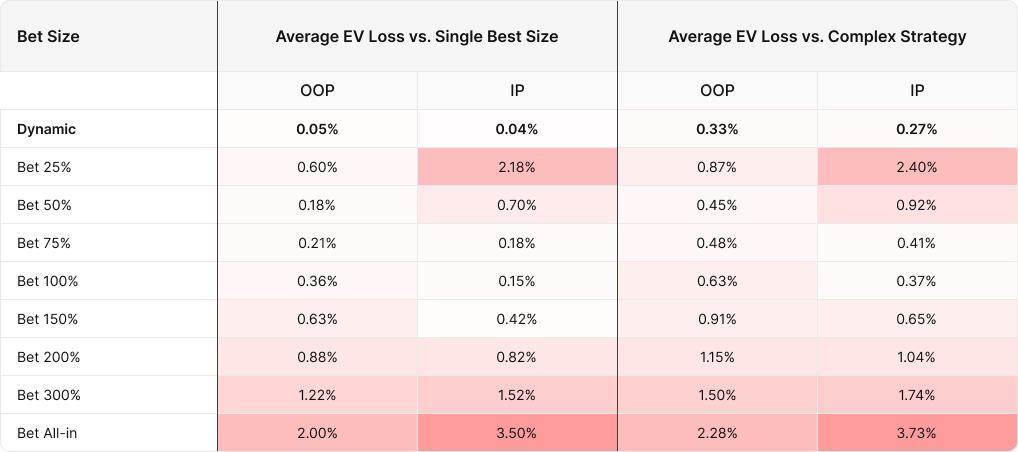Click the 0.05% Dynamic OOP cell

tap(317, 129)
